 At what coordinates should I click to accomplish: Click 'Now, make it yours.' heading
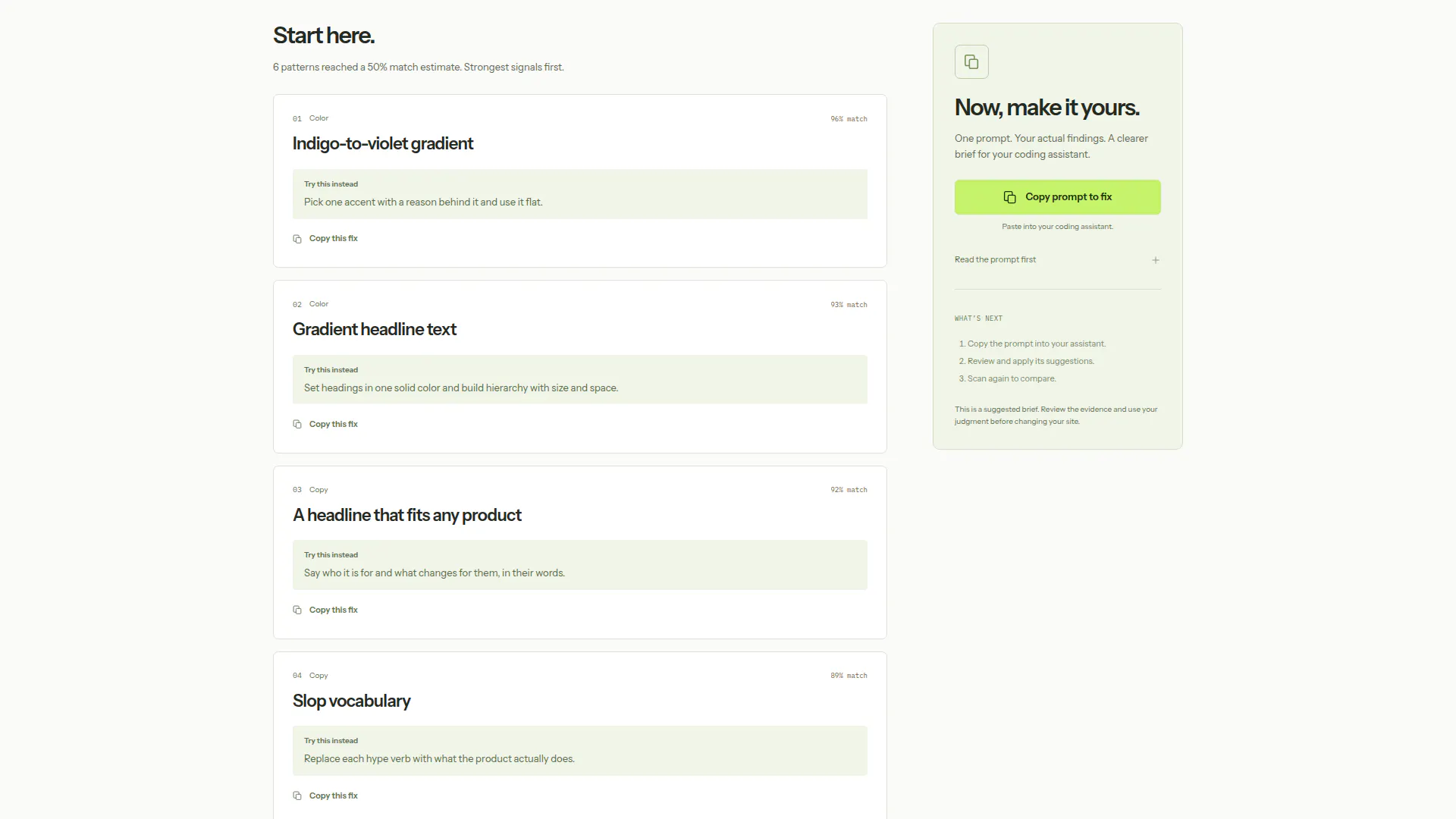(x=1046, y=108)
